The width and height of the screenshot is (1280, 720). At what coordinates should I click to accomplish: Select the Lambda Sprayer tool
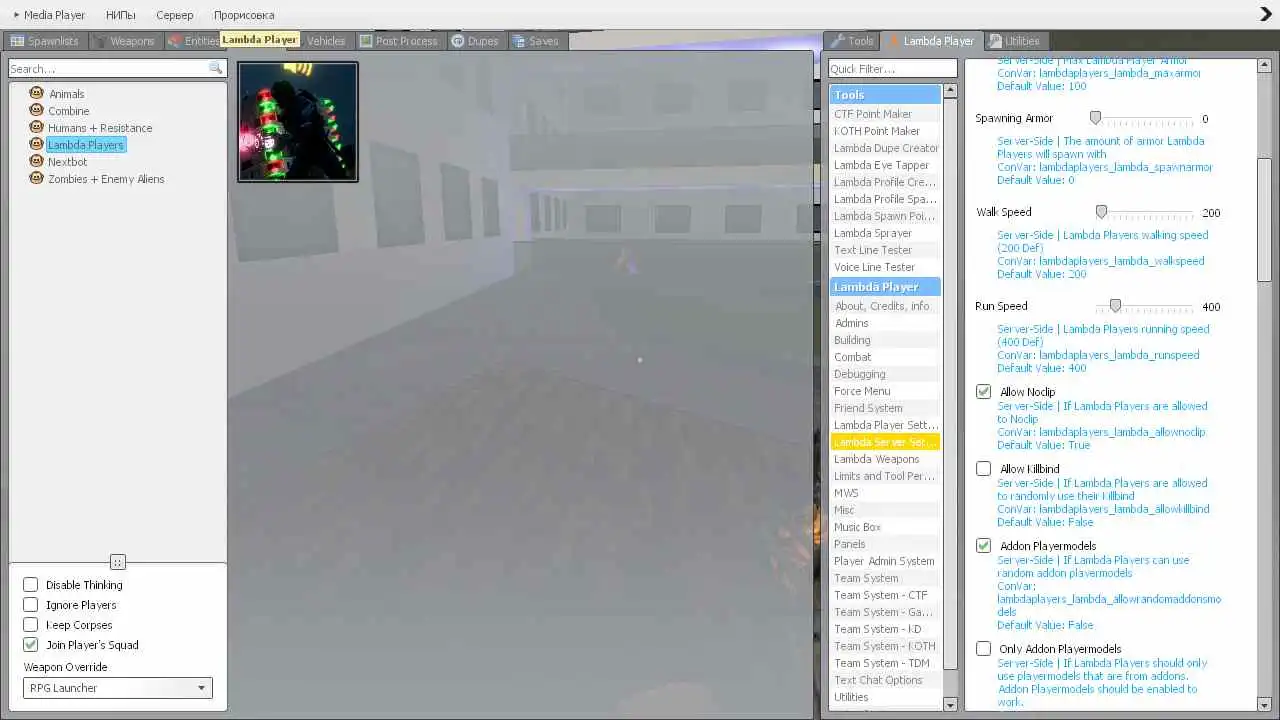[x=885, y=233]
